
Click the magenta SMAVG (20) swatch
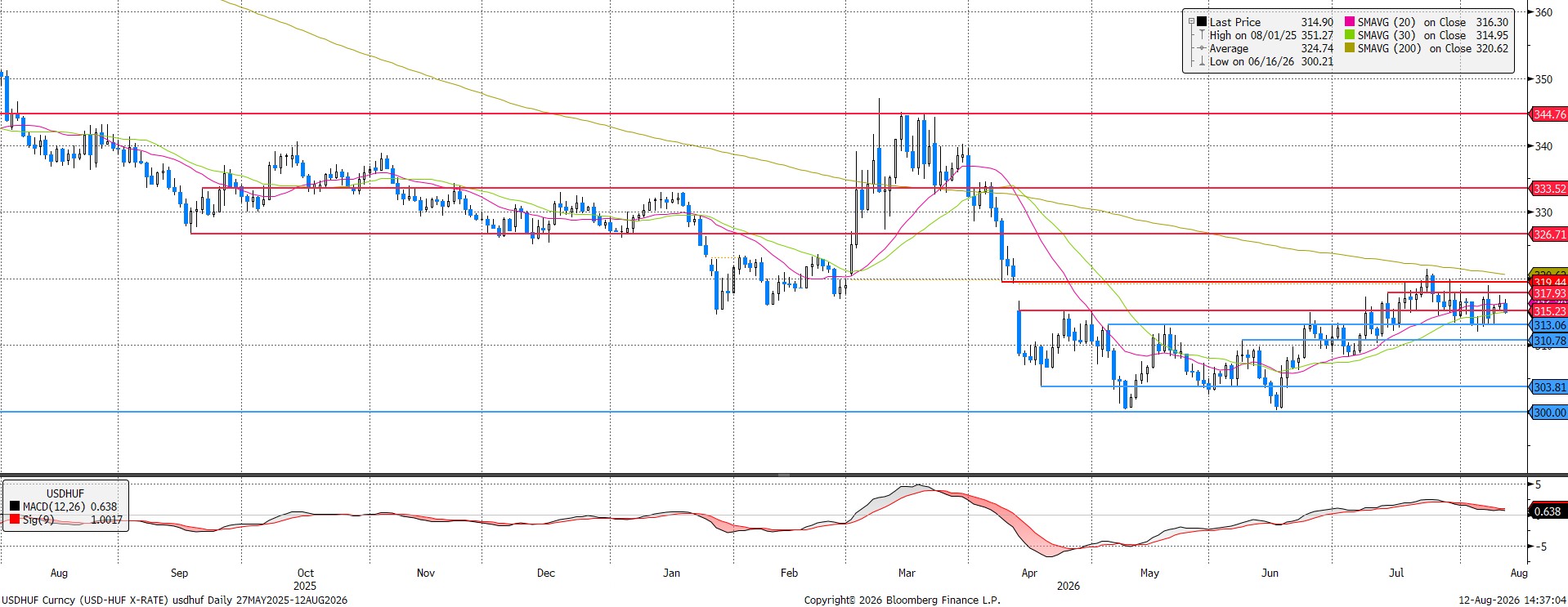coord(1350,22)
